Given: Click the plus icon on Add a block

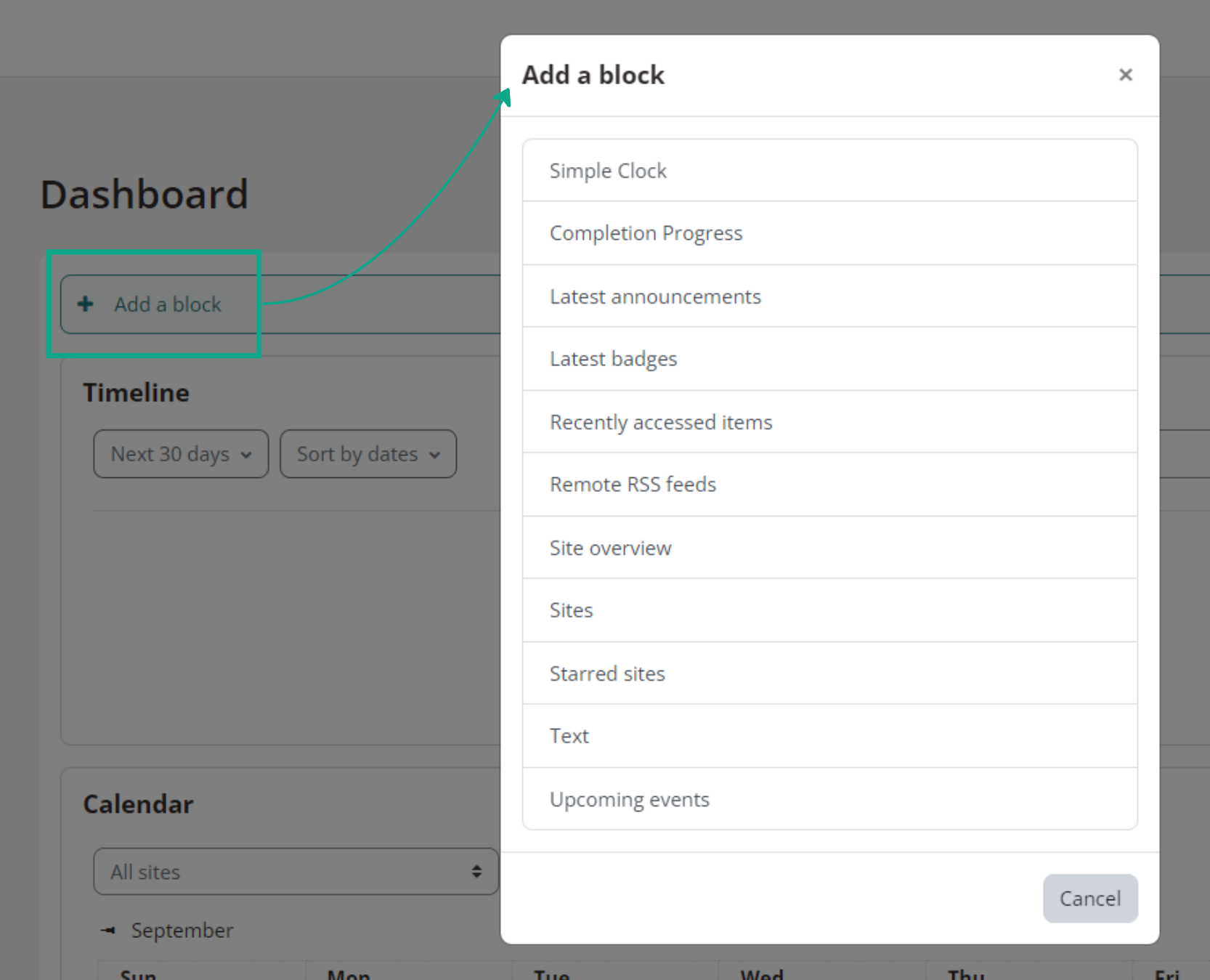Looking at the screenshot, I should pos(85,304).
